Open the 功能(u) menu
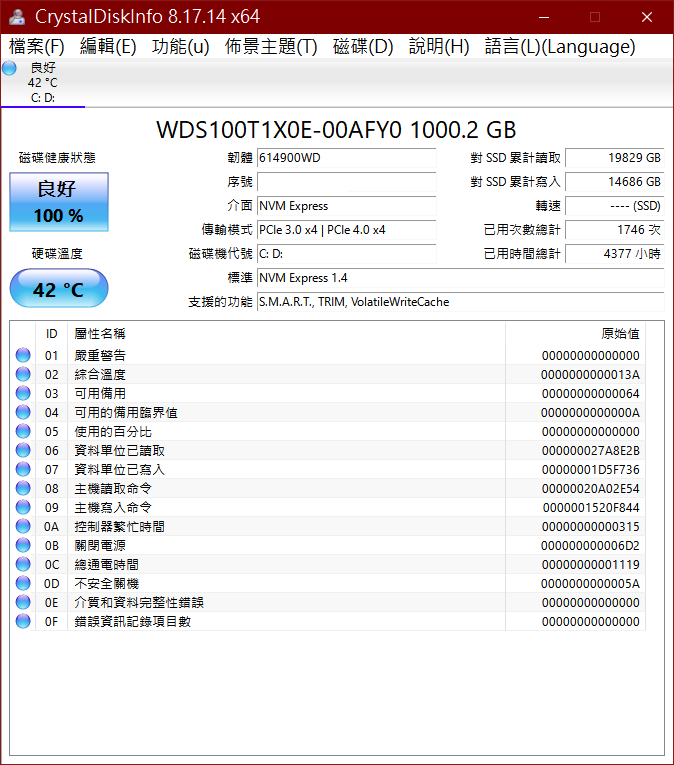Image resolution: width=674 pixels, height=765 pixels. 181,47
